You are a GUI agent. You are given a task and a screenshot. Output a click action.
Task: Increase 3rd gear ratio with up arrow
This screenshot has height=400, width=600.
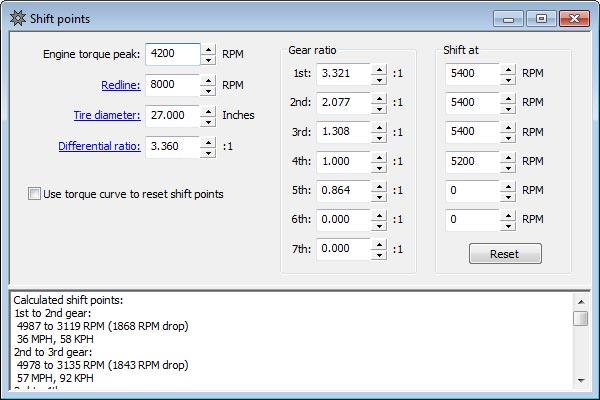[379, 128]
